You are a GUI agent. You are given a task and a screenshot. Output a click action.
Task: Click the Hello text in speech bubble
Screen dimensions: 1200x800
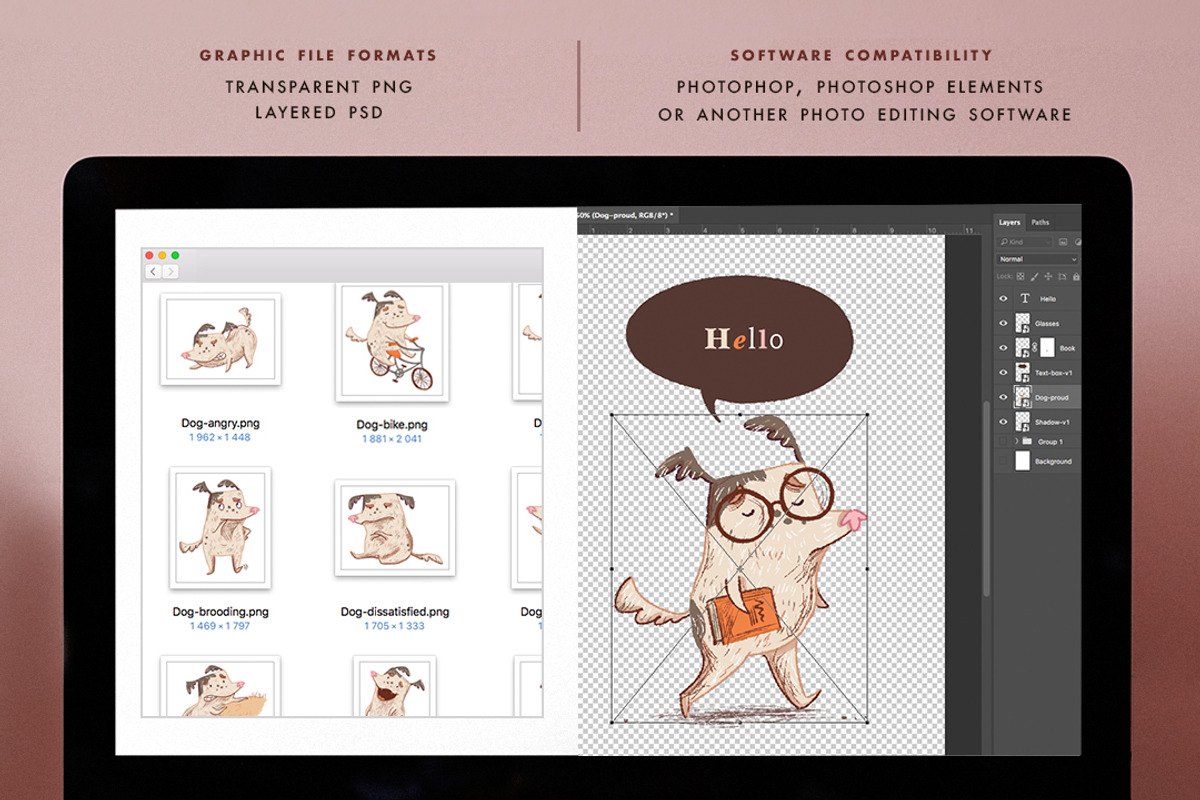[744, 339]
